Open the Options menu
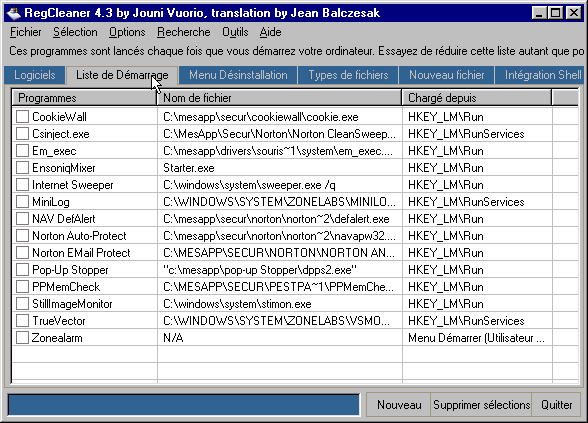This screenshot has height=423, width=588. click(127, 32)
